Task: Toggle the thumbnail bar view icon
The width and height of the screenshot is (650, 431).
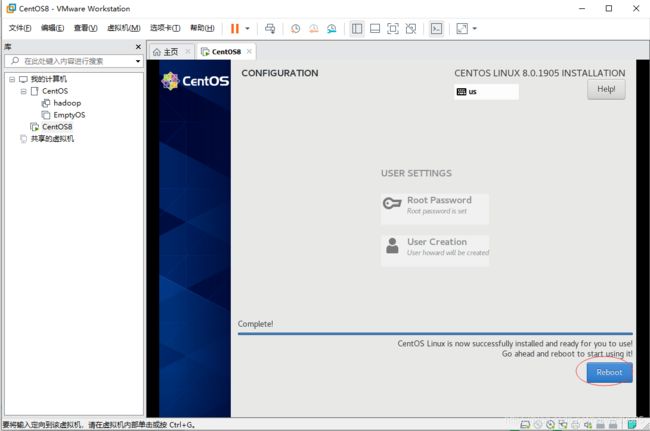Action: [375, 29]
